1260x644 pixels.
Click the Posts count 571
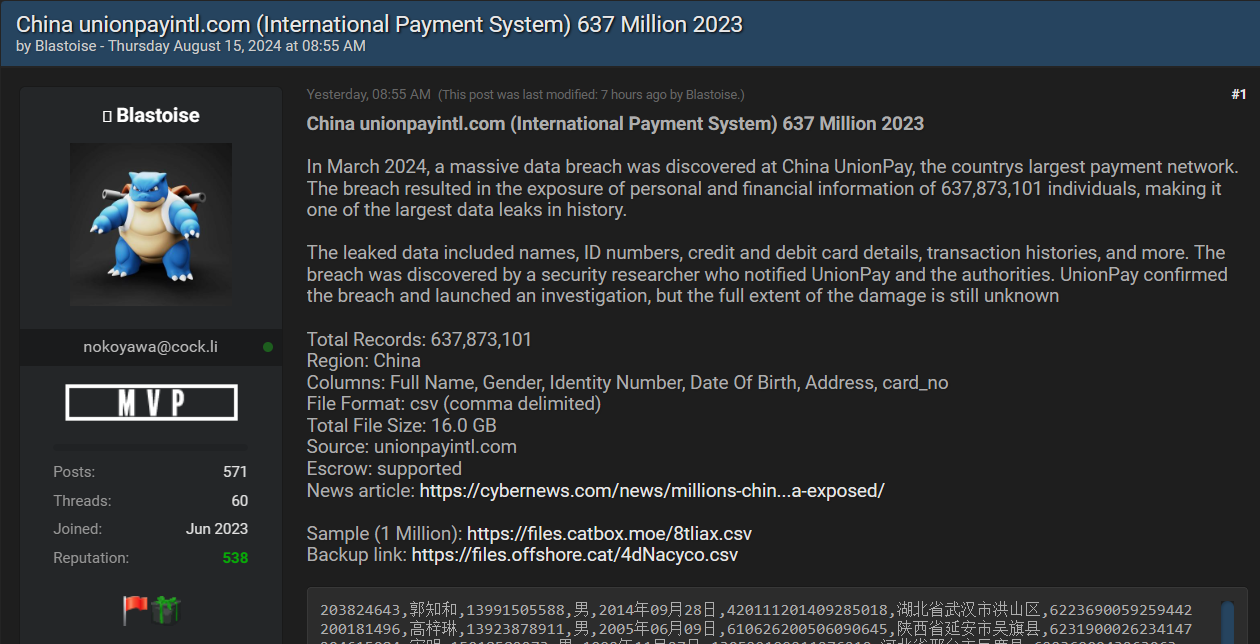tap(235, 472)
